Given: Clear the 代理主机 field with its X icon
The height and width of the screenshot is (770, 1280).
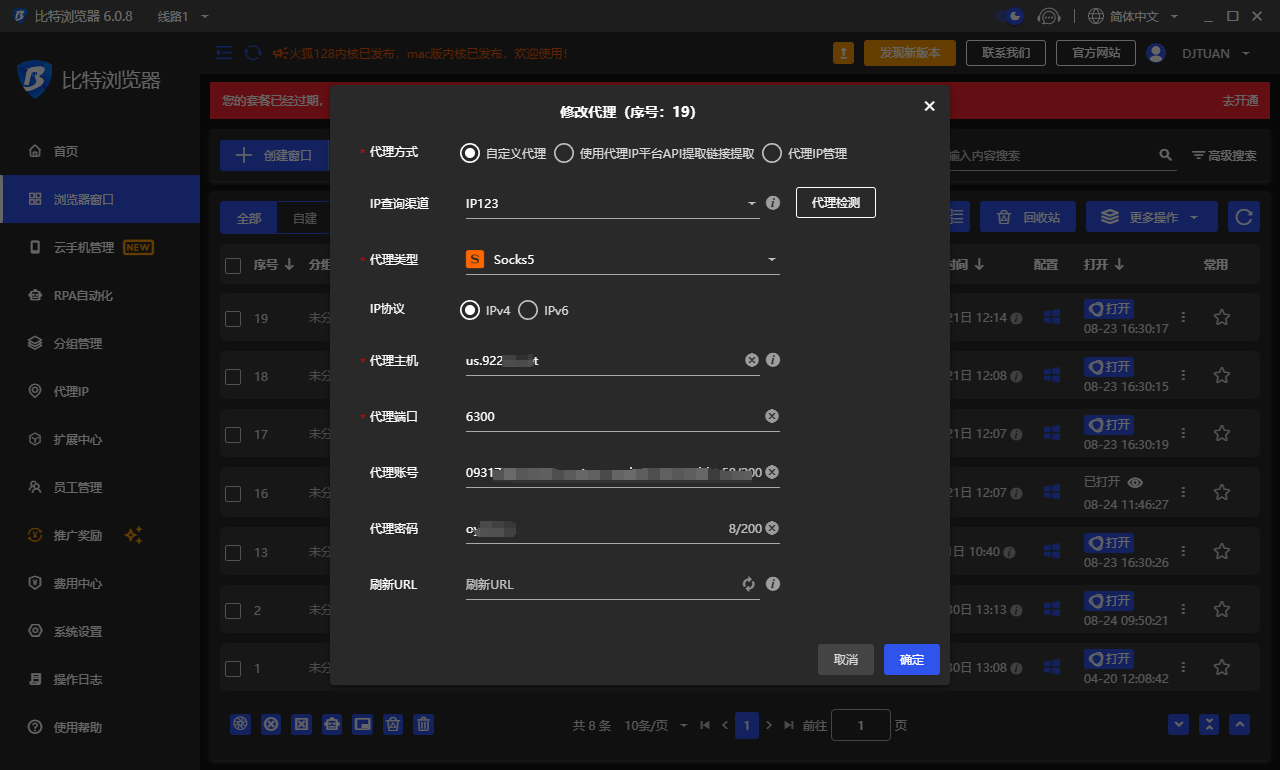Looking at the screenshot, I should (752, 360).
